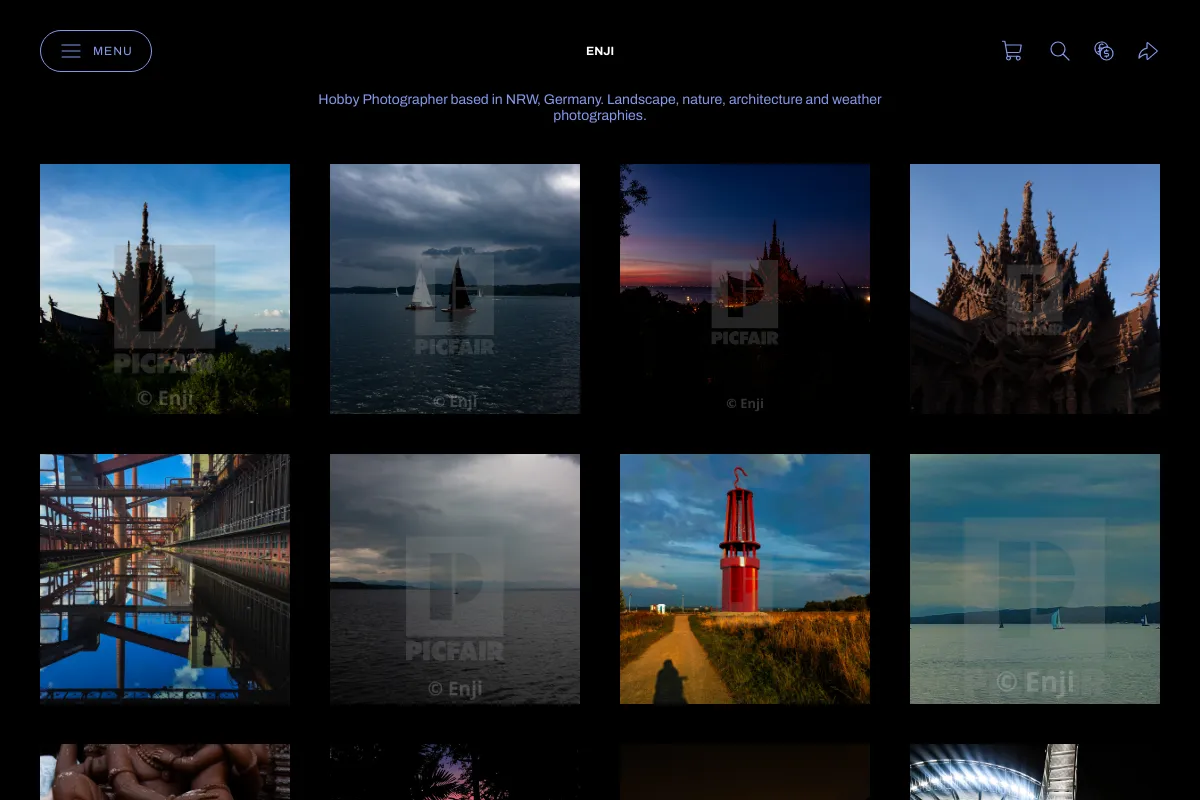Viewport: 1200px width, 800px height.
Task: Click the ENJI store title
Action: click(x=600, y=51)
